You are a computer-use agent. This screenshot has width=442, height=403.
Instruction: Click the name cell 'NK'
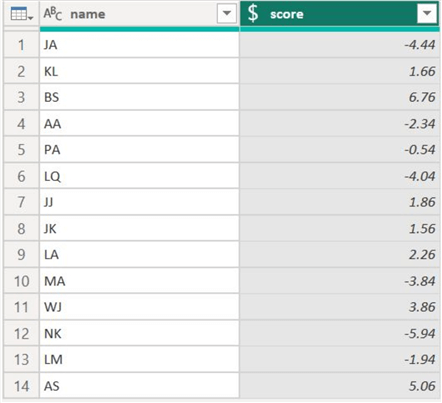[139, 333]
